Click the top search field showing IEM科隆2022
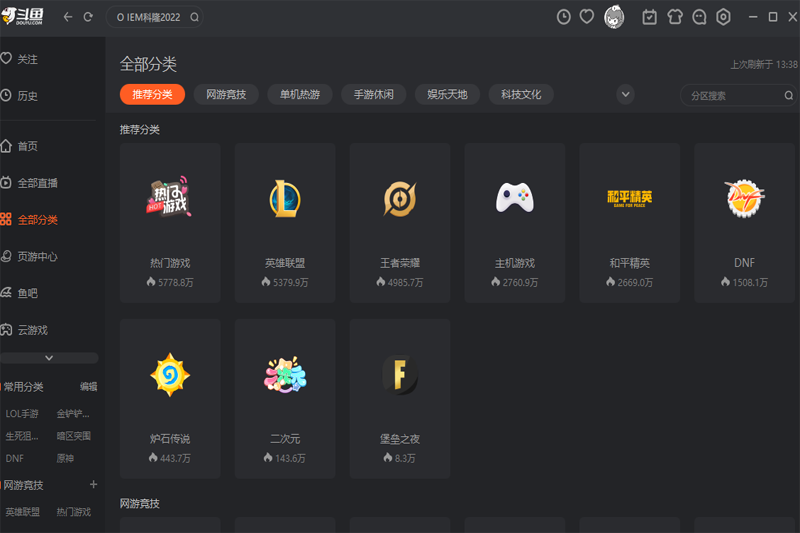Viewport: 800px width, 533px height. 154,17
